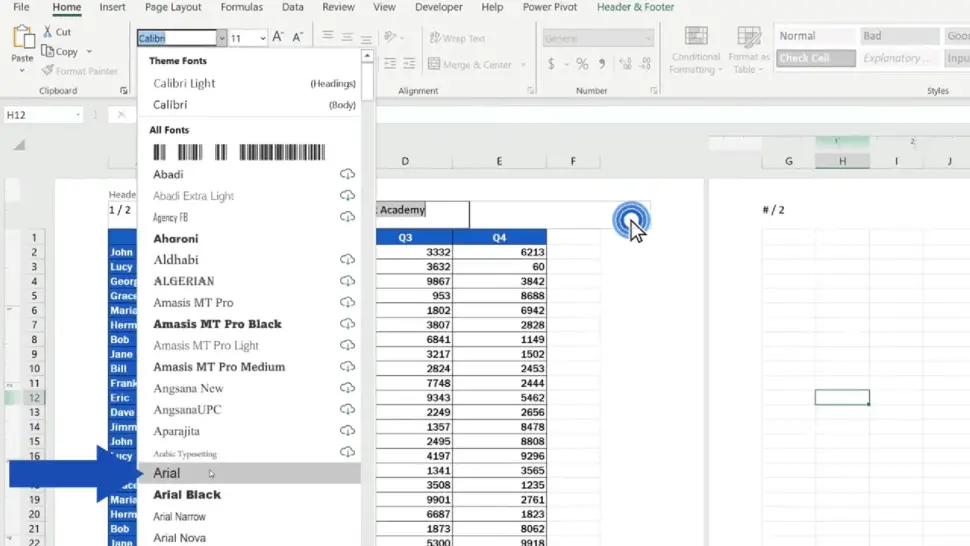
Task: Open the File tab
Action: tap(21, 7)
